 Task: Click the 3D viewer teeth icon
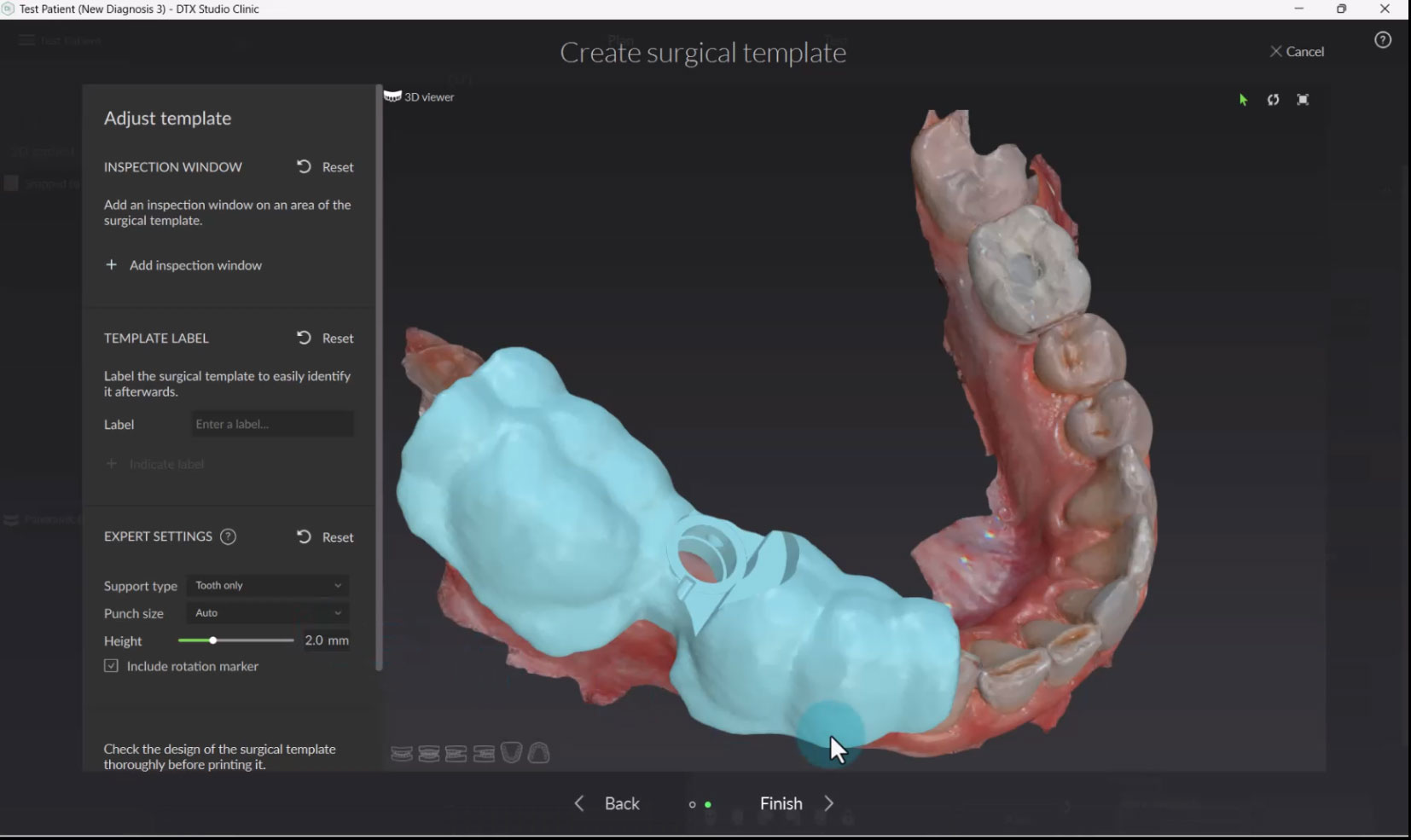tap(392, 96)
